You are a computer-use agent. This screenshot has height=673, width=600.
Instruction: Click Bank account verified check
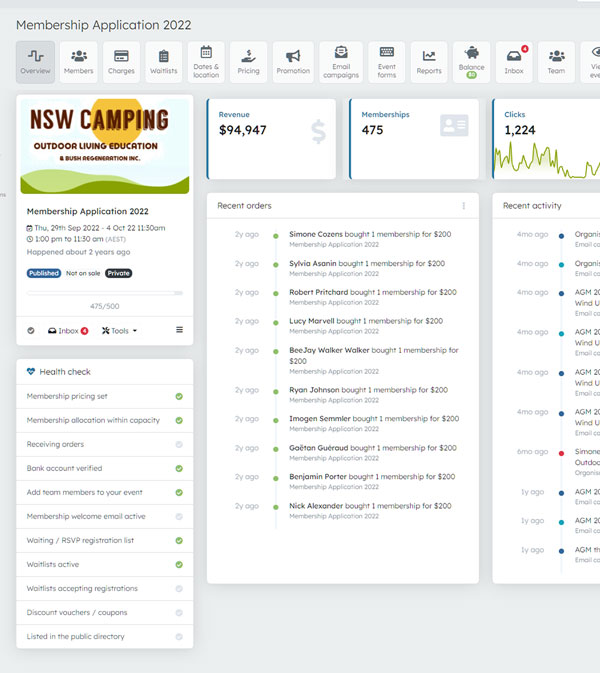point(179,469)
